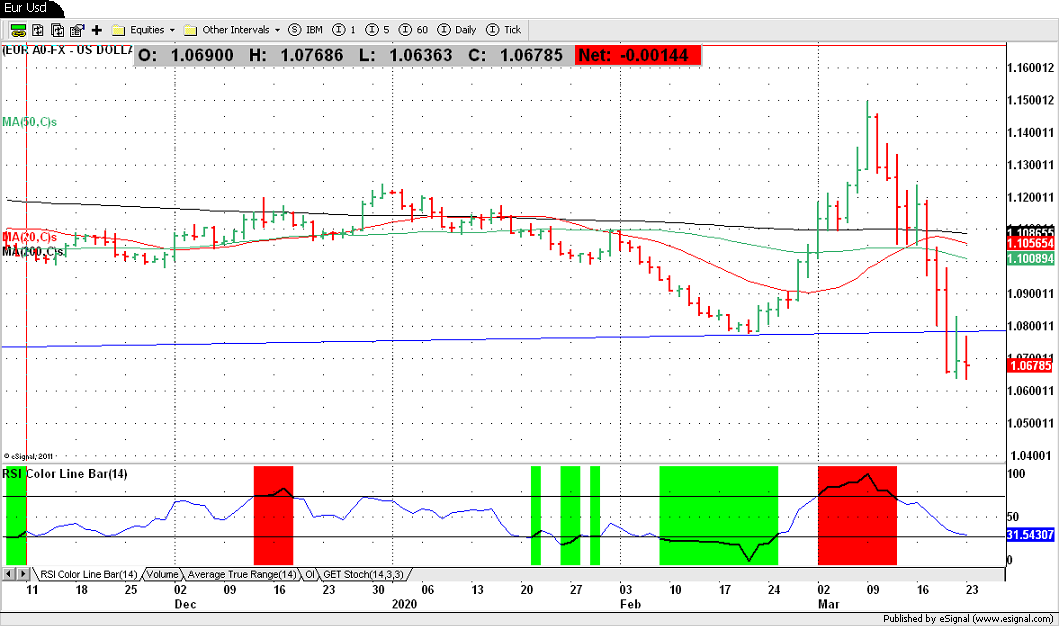Image resolution: width=1059 pixels, height=626 pixels.
Task: Click the properties checklist toolbar icon
Action: pyautogui.click(x=77, y=30)
